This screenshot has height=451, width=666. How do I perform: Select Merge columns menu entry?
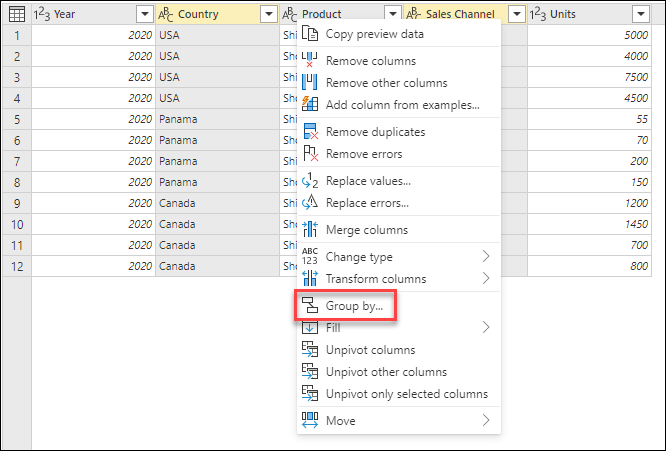(399, 230)
